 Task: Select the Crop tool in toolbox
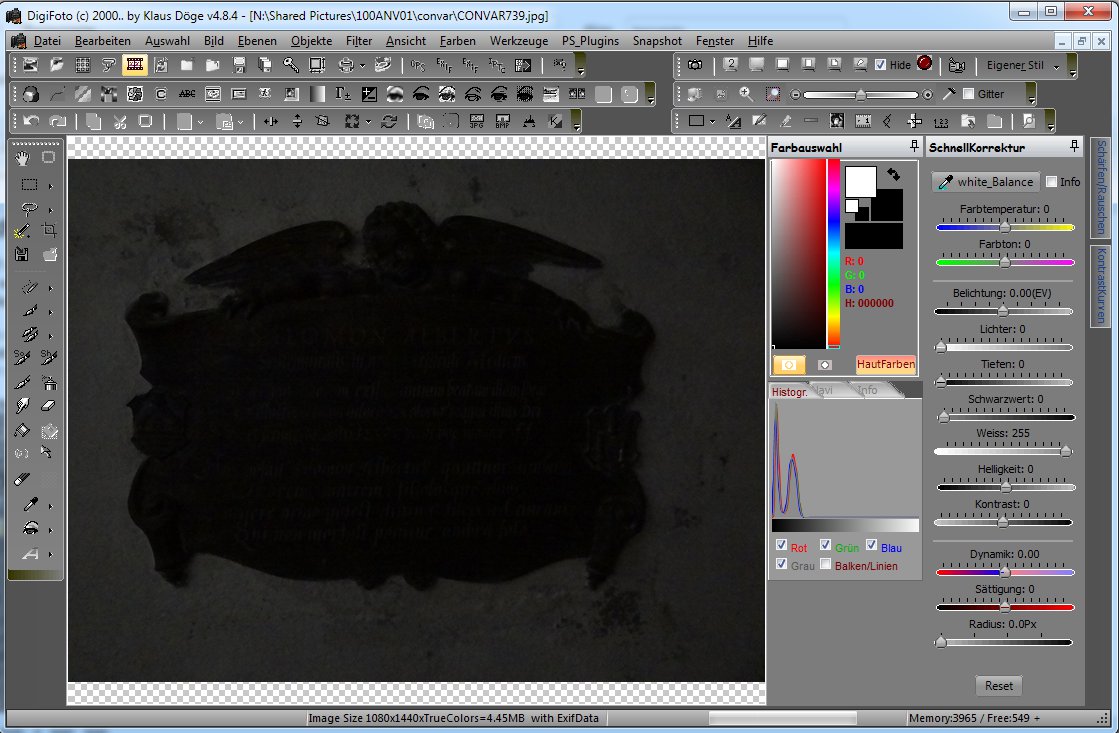tap(48, 230)
